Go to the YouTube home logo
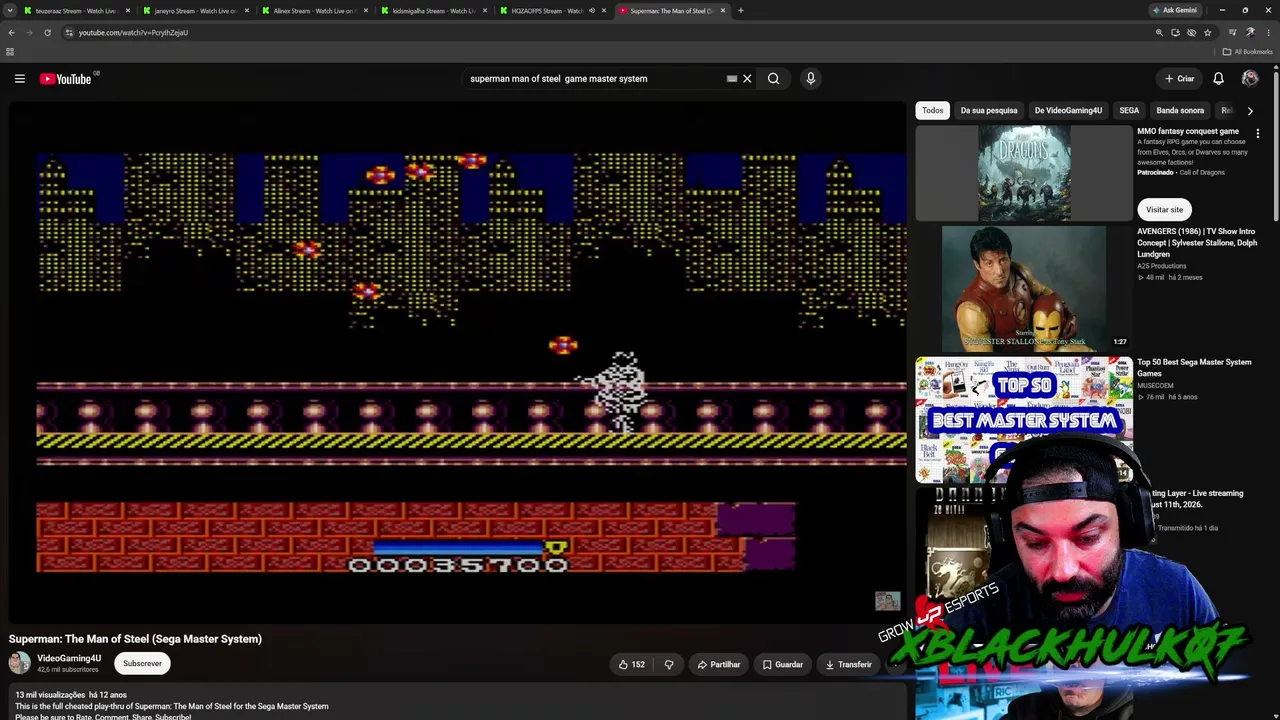Viewport: 1280px width, 720px height. tap(66, 79)
